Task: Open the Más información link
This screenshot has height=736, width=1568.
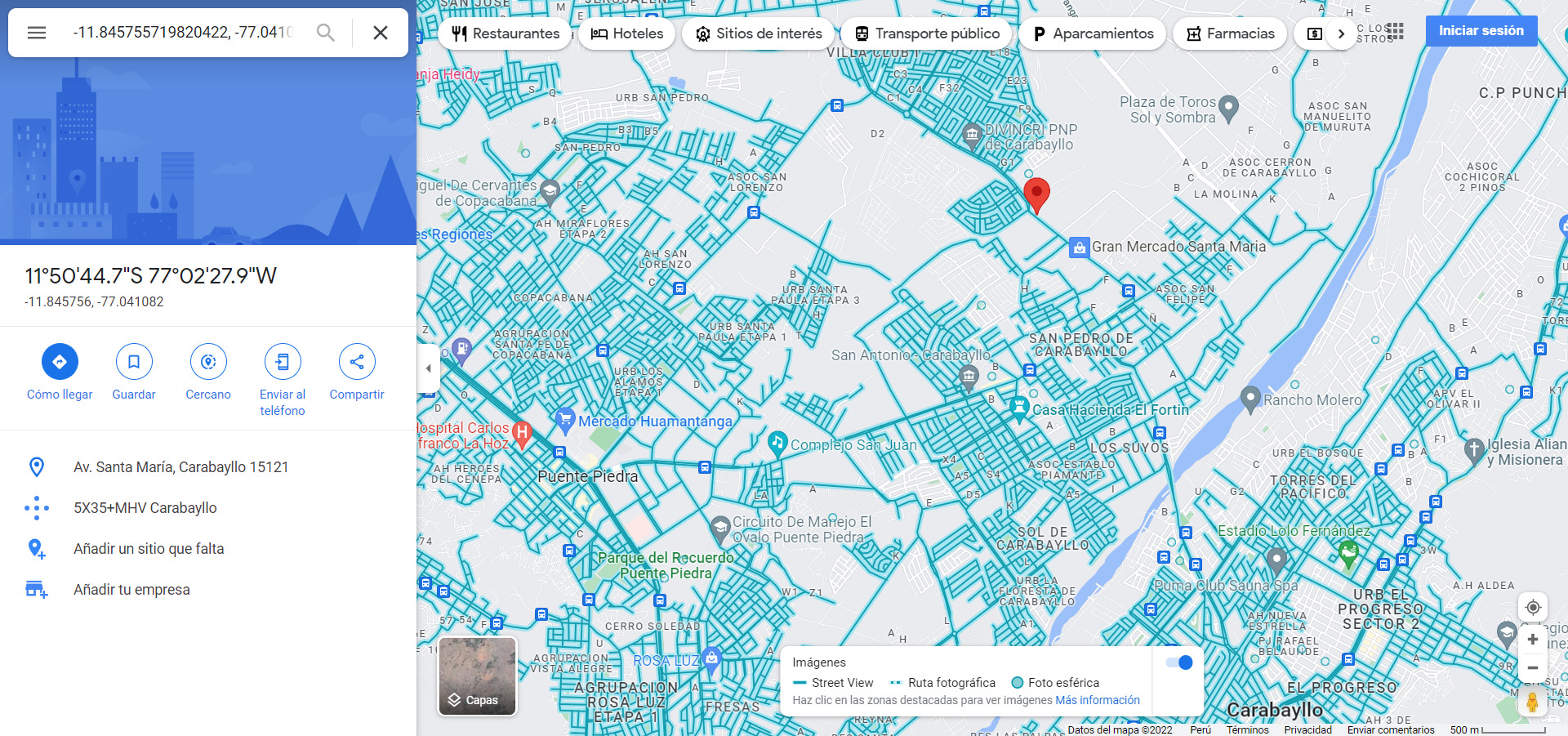Action: pos(1097,700)
